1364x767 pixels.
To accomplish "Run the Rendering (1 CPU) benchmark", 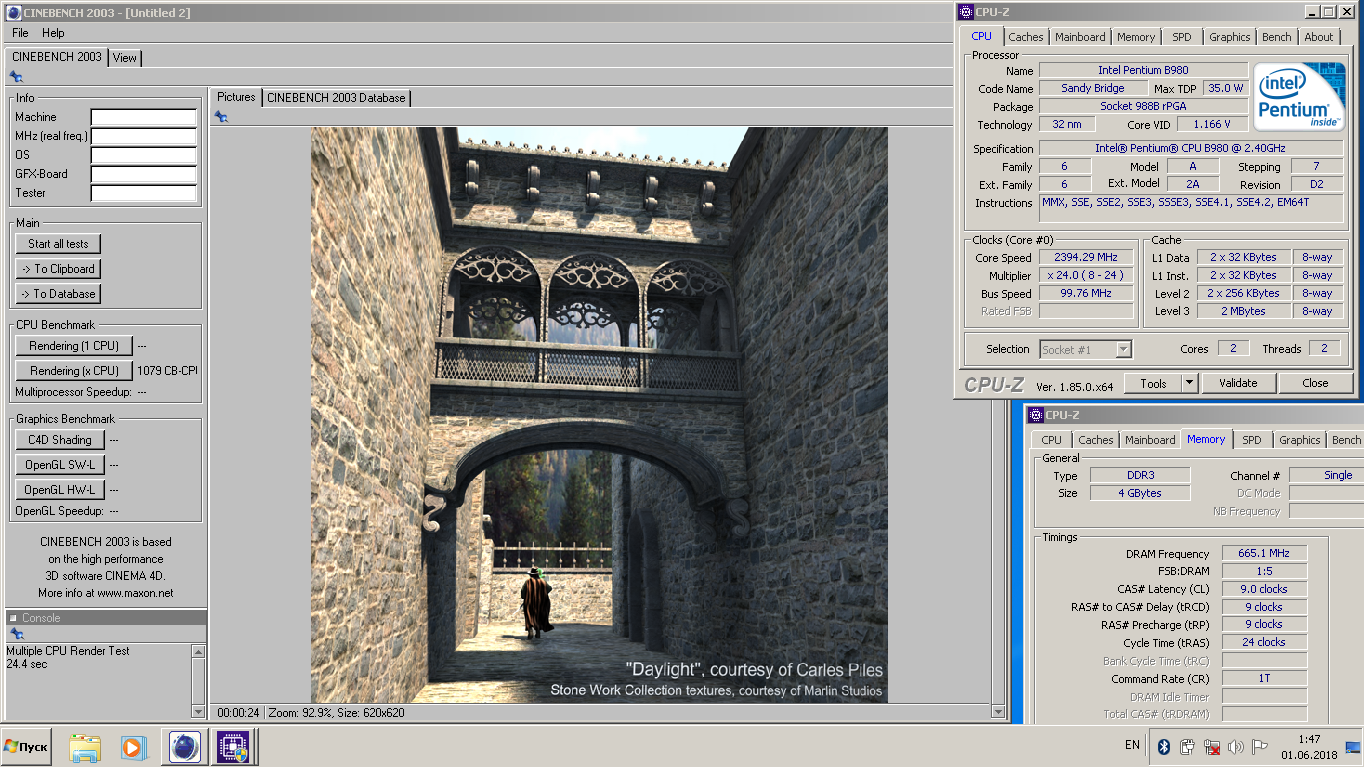I will [74, 346].
